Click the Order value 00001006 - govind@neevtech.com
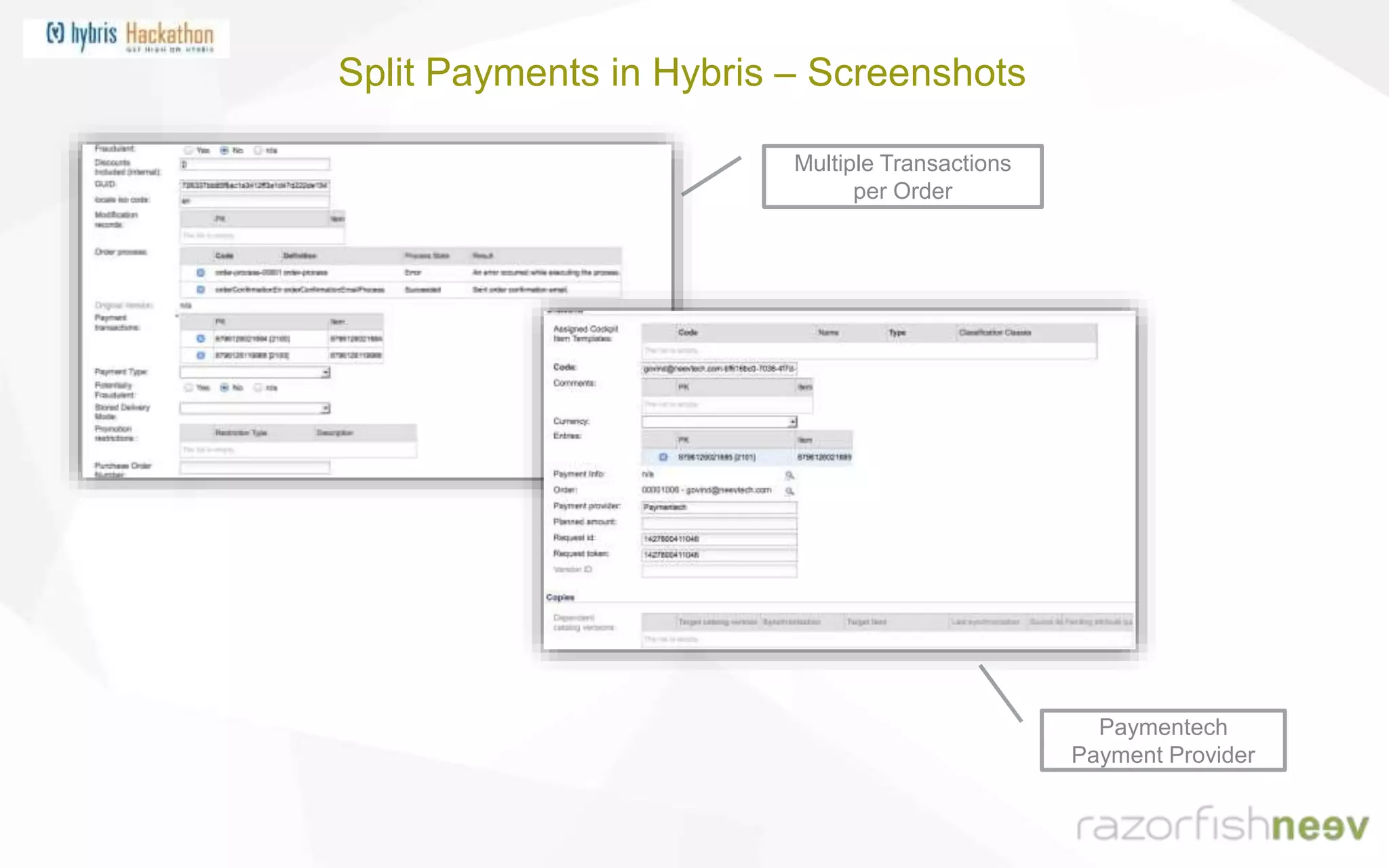This screenshot has height=868, width=1389. (x=707, y=490)
